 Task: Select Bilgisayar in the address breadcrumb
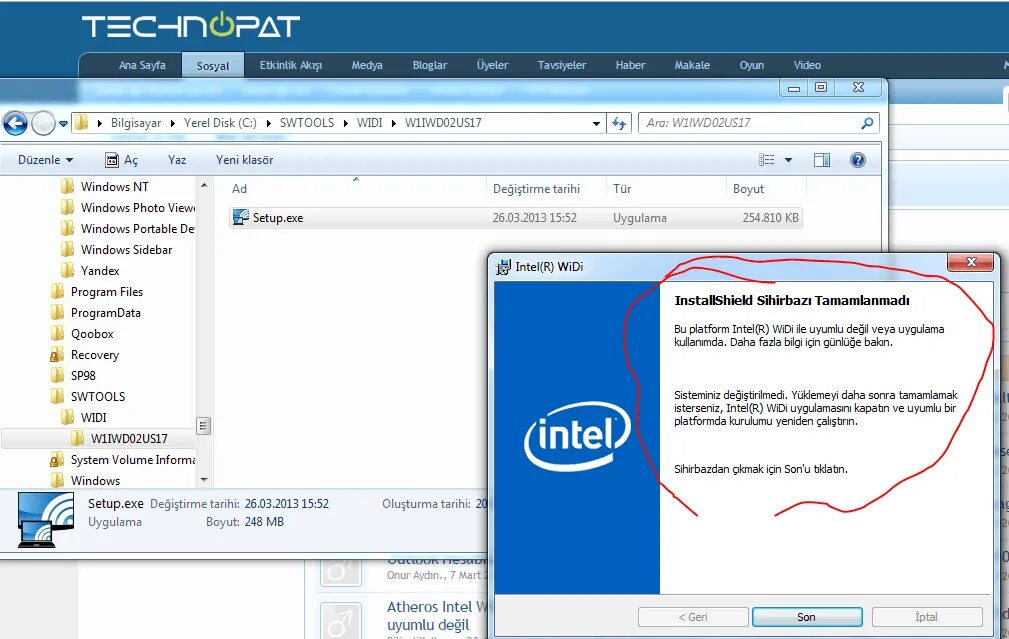coord(136,123)
